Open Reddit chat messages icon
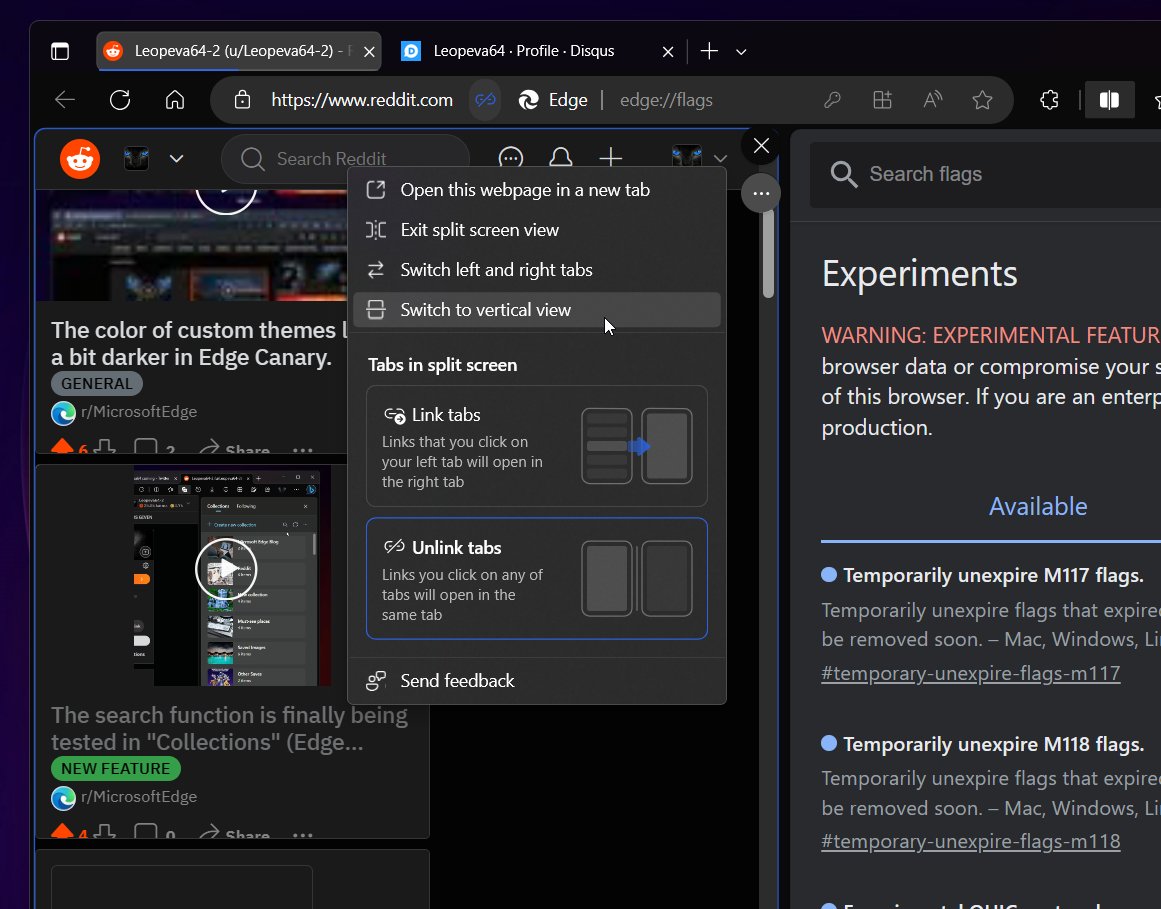Screen dimensions: 1161x909 (511, 158)
